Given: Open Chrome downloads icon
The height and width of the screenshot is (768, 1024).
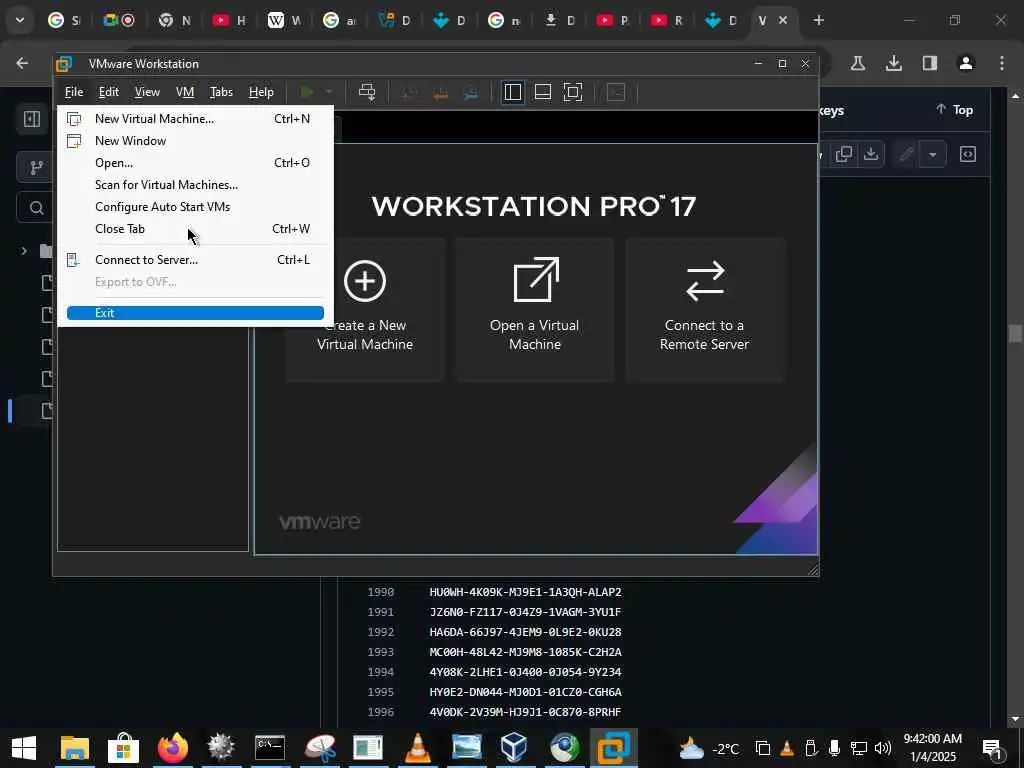Looking at the screenshot, I should pyautogui.click(x=894, y=63).
